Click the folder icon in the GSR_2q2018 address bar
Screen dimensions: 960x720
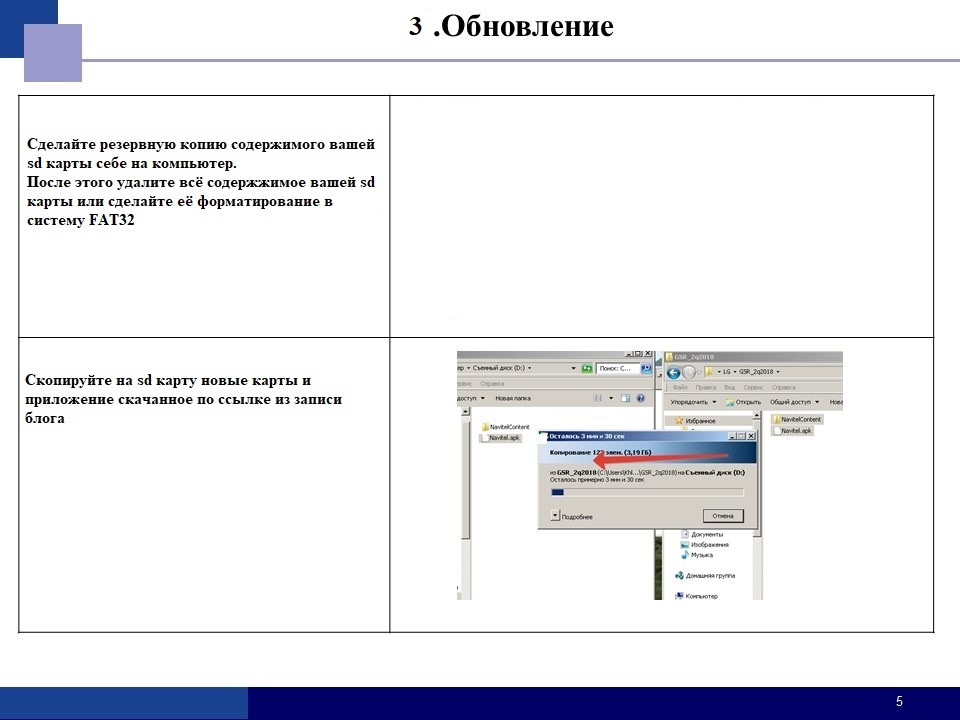709,372
